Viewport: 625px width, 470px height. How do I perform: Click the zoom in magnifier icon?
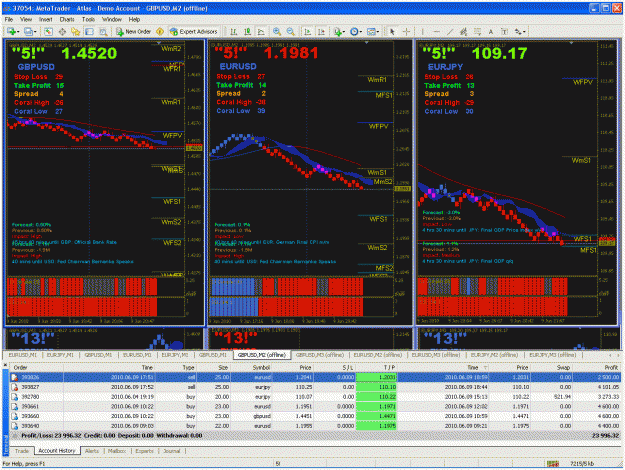[277, 31]
